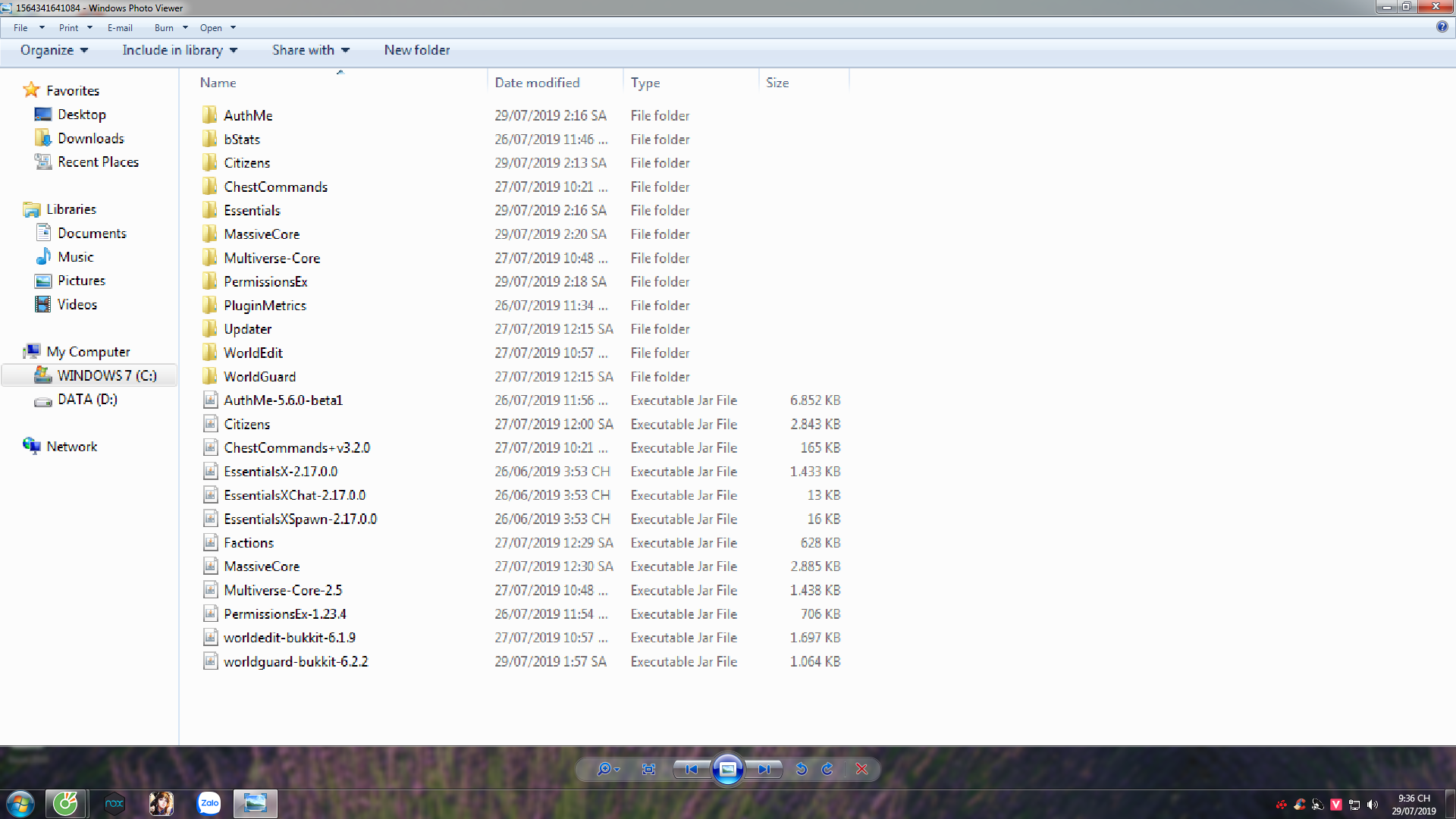
Task: Start the slide show
Action: click(727, 769)
